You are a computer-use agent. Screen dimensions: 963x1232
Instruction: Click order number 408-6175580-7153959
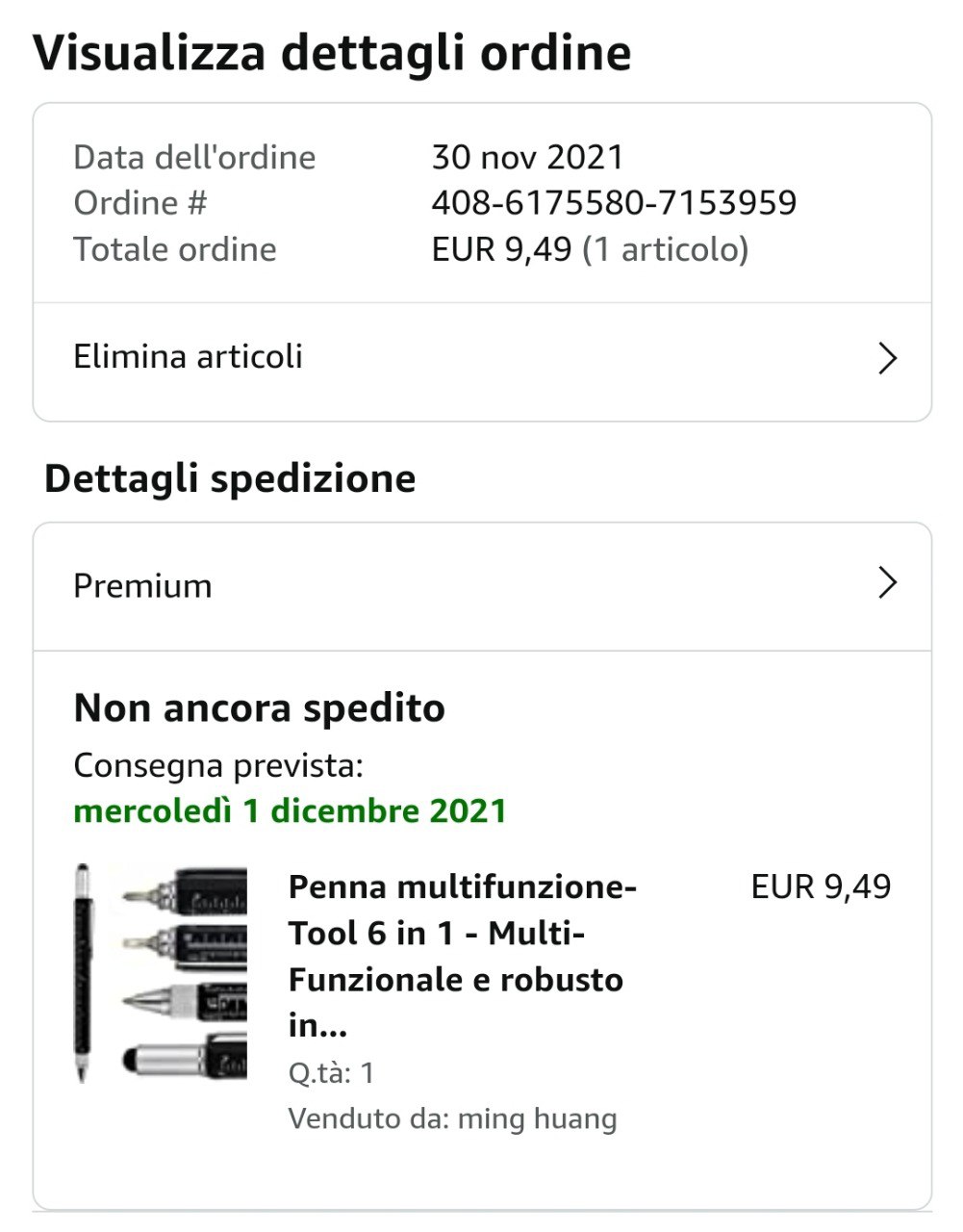(x=614, y=203)
